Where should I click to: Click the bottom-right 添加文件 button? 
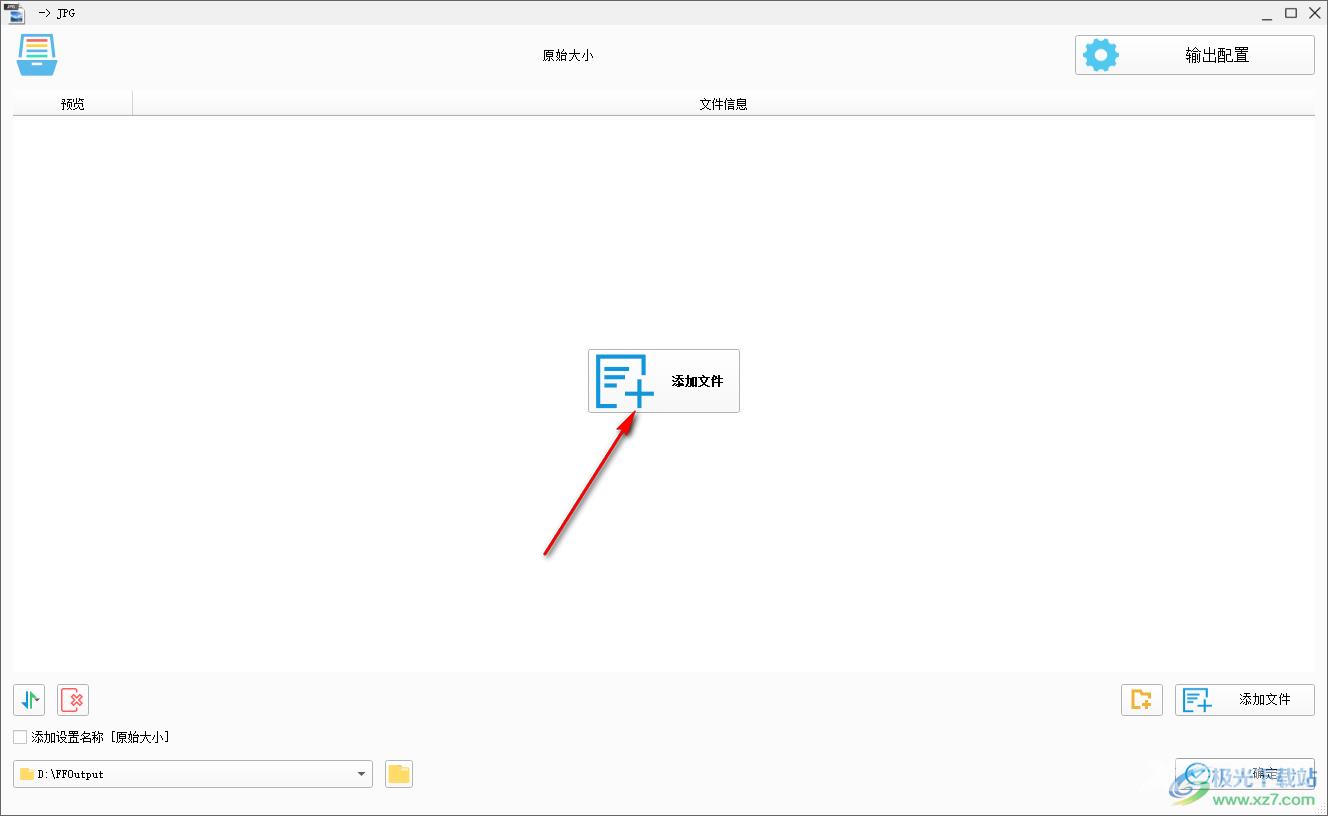1245,700
